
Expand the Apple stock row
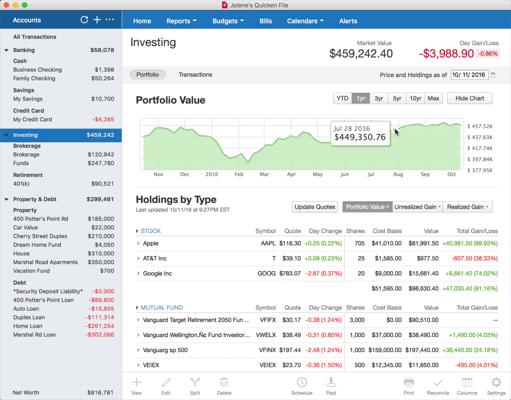138,243
